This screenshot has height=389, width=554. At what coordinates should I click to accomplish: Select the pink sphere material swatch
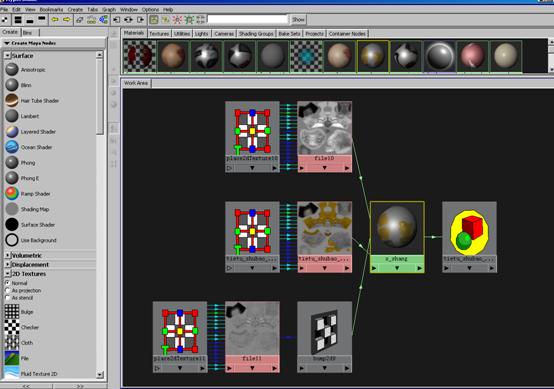pyautogui.click(x=472, y=57)
